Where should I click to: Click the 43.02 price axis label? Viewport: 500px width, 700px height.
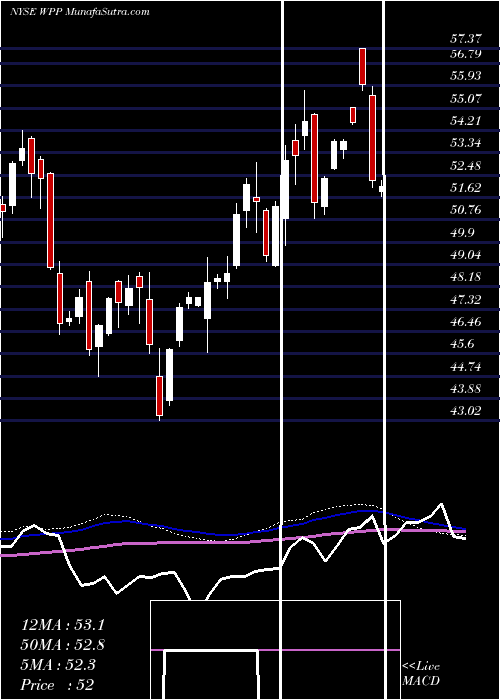click(x=466, y=411)
